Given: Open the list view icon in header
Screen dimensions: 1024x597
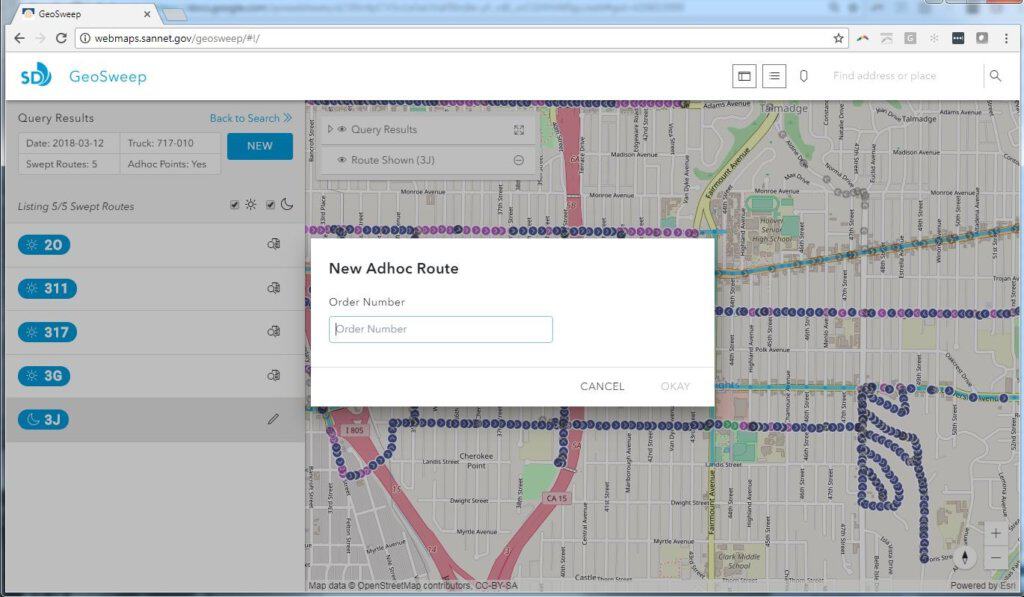Looking at the screenshot, I should [773, 76].
